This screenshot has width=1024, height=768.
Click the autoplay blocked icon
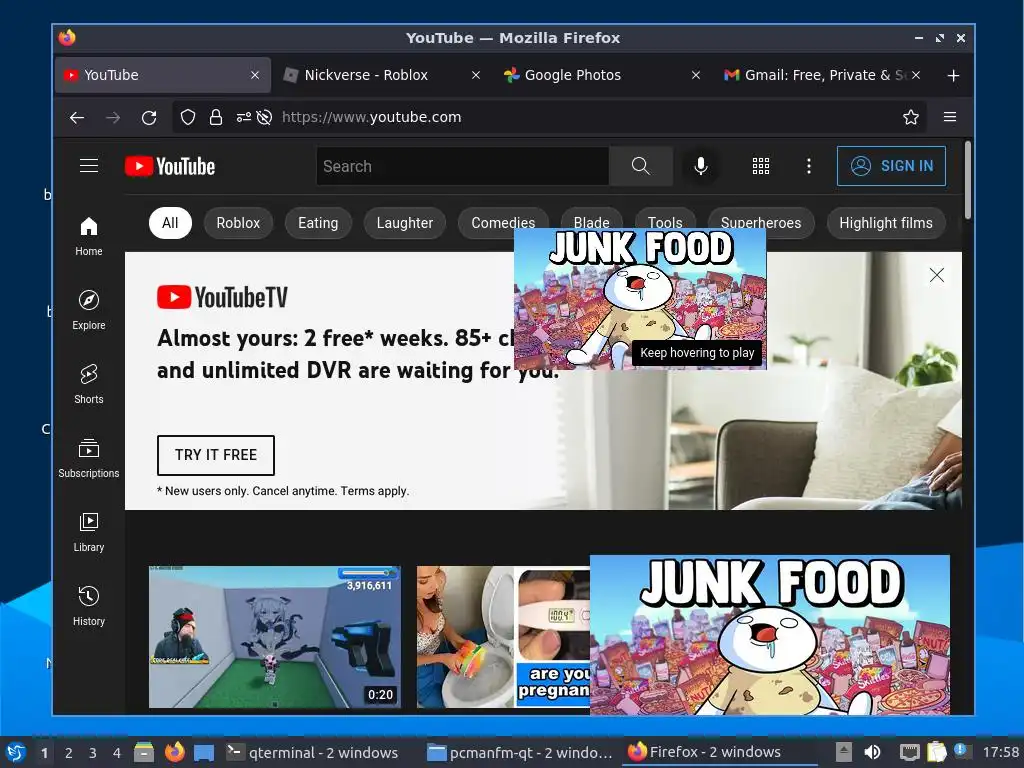[264, 118]
